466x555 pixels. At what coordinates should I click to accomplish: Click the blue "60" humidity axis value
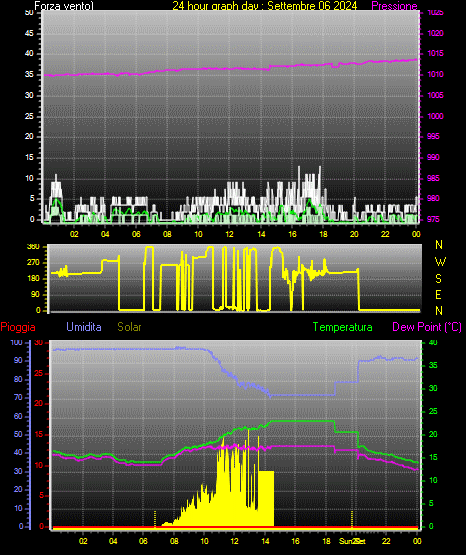click(x=18, y=416)
